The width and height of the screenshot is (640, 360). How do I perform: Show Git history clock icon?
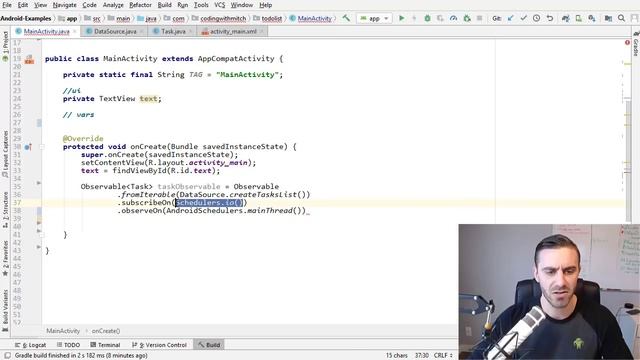[x=537, y=18]
